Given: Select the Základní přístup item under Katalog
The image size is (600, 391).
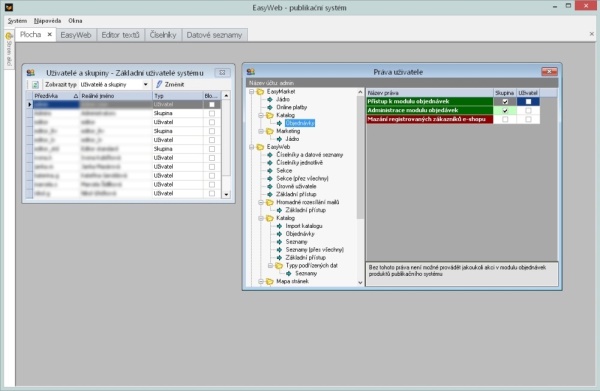Looking at the screenshot, I should (305, 258).
